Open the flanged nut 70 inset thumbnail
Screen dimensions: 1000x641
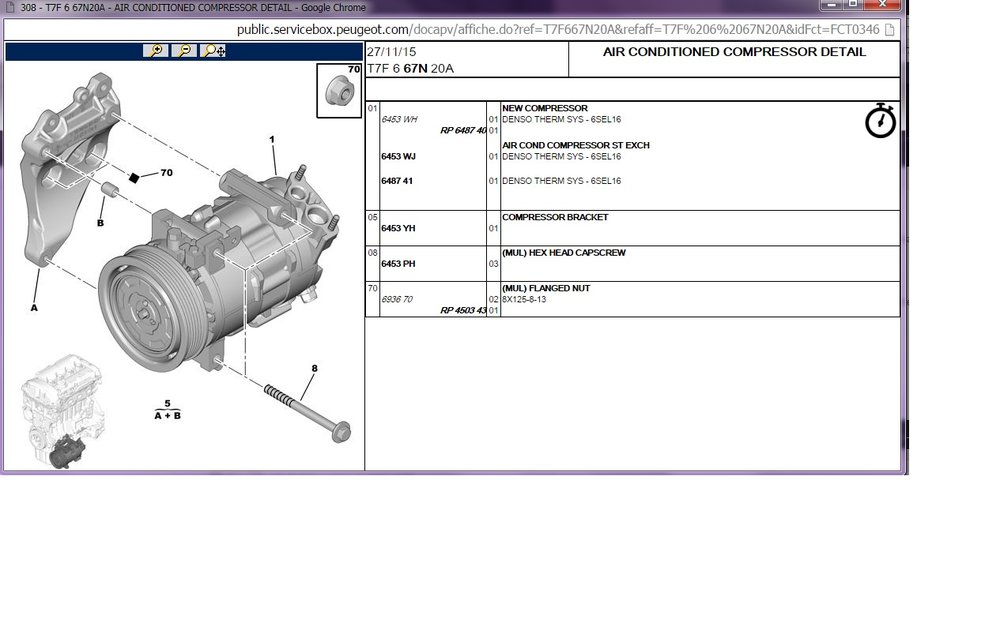[x=339, y=90]
